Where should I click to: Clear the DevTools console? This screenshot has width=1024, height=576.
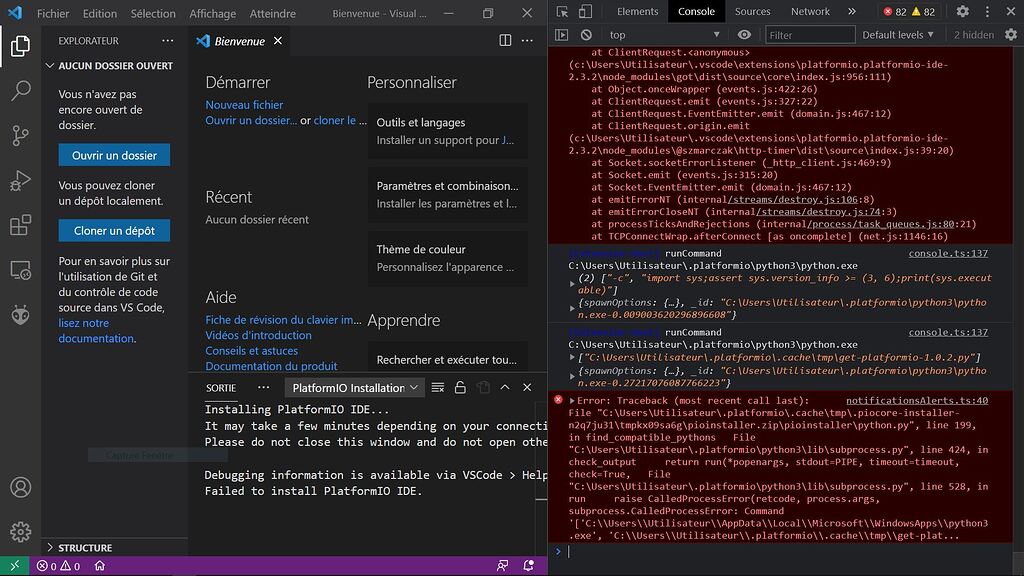(586, 35)
